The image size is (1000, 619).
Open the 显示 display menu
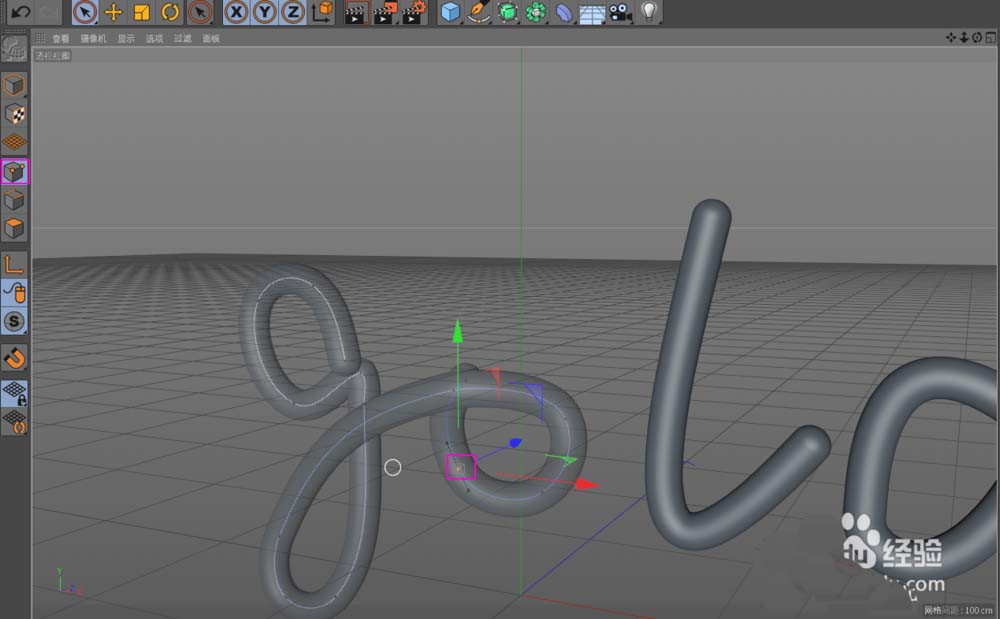126,39
